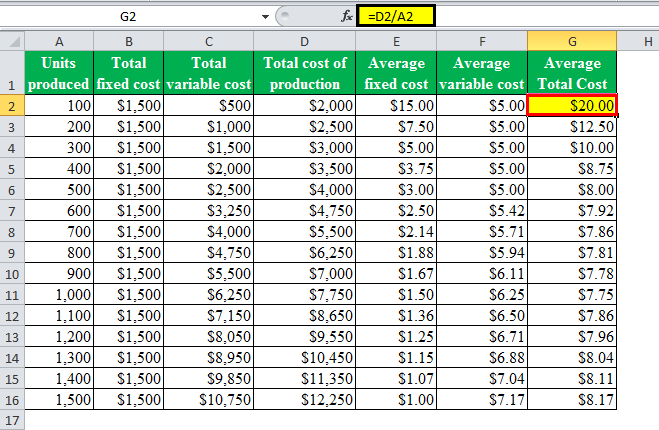Select cell showing $3,250
This screenshot has height=430, width=659.
coord(208,210)
